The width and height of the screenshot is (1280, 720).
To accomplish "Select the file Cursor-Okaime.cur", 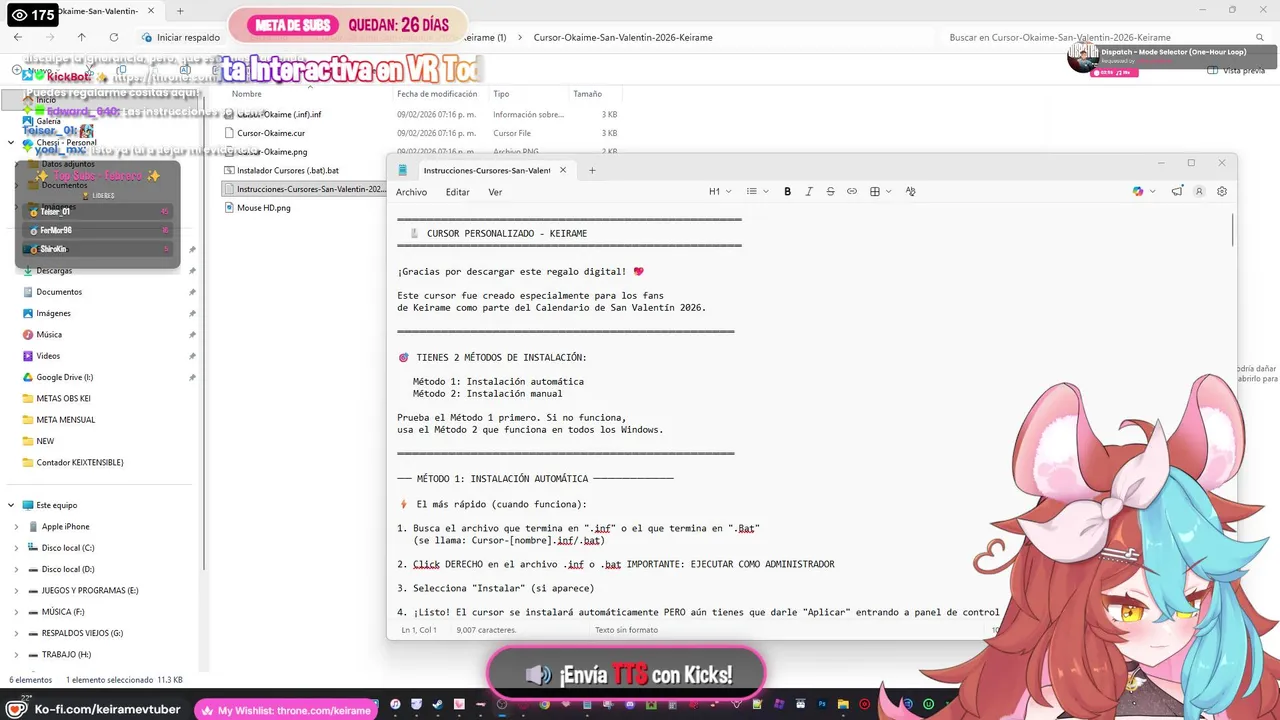I will (x=271, y=133).
